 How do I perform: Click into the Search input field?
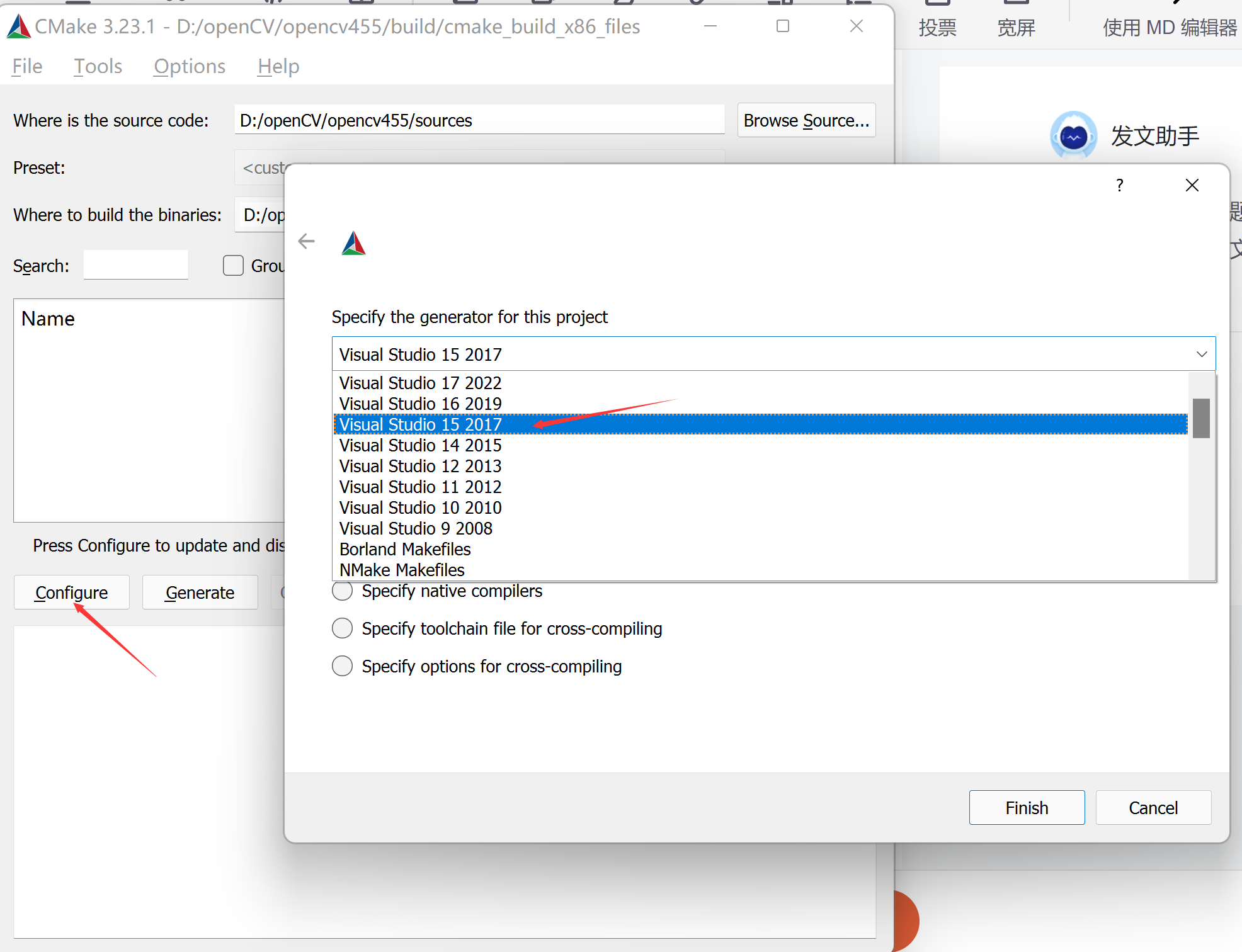click(136, 266)
